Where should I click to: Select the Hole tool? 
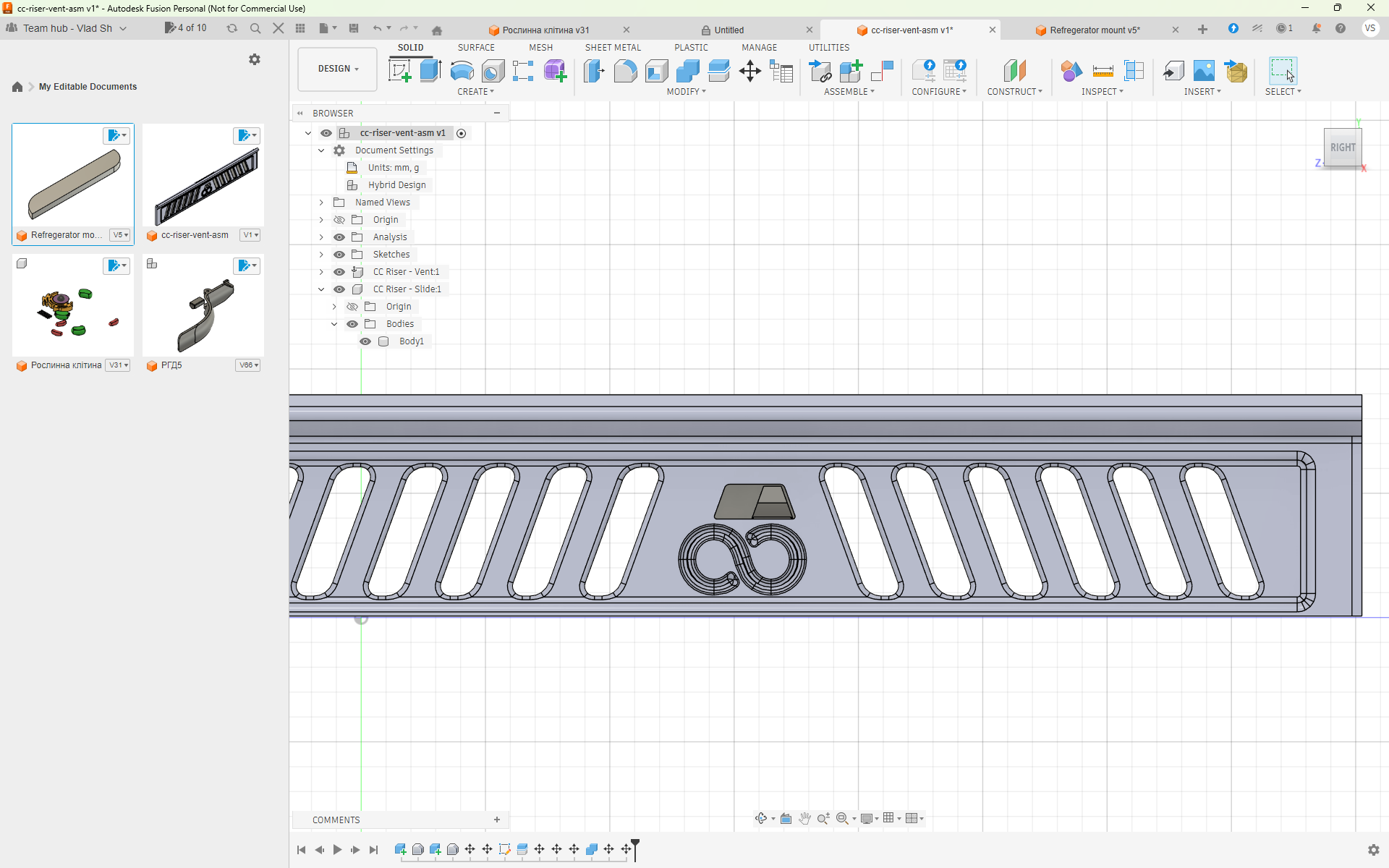(x=493, y=71)
